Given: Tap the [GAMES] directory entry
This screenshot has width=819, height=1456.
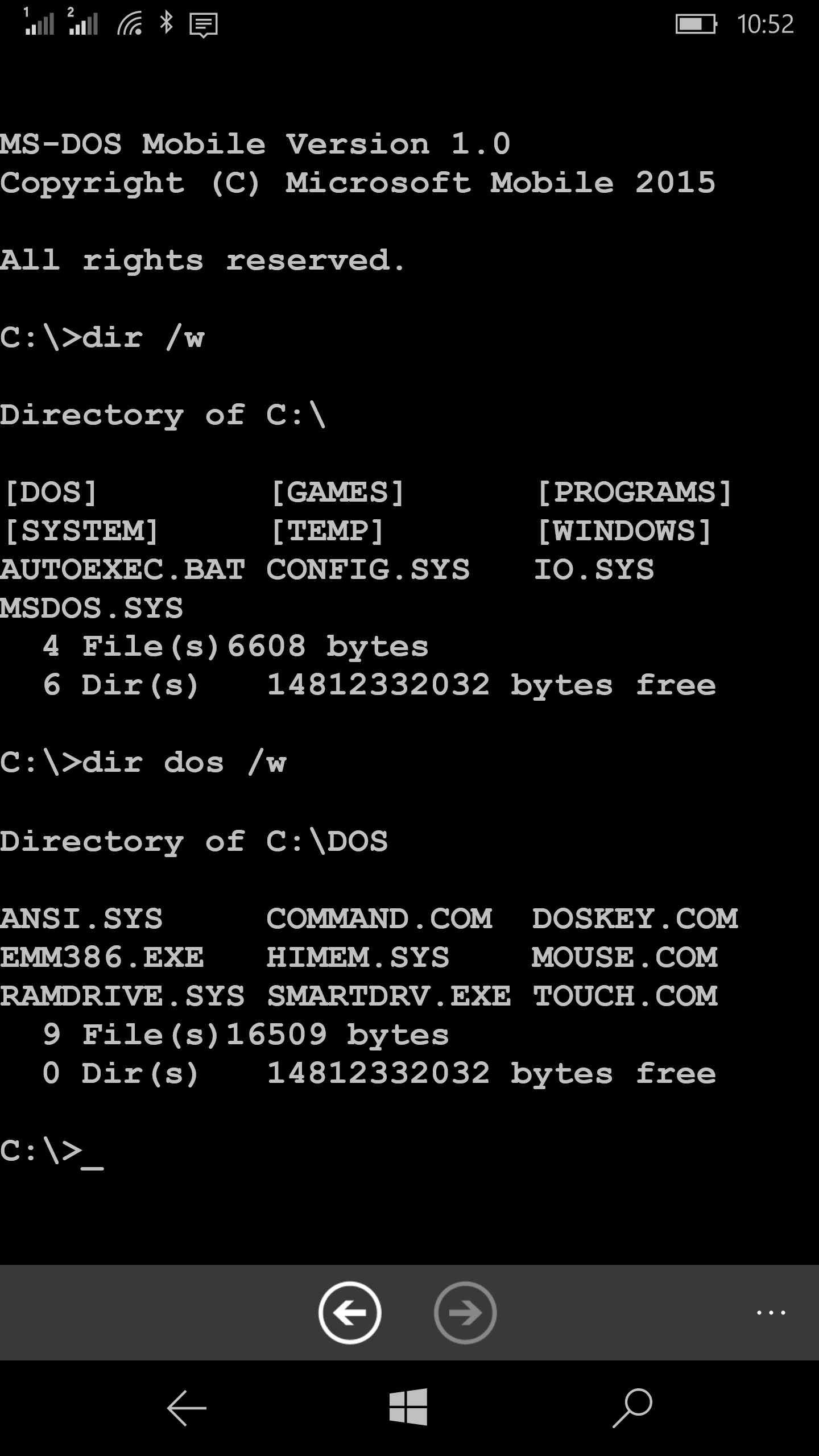Looking at the screenshot, I should 337,493.
